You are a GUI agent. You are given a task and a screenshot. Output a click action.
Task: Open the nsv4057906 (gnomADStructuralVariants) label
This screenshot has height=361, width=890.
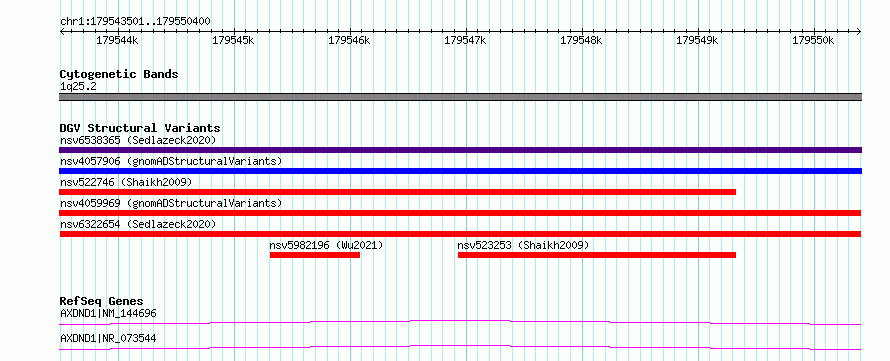tap(171, 161)
